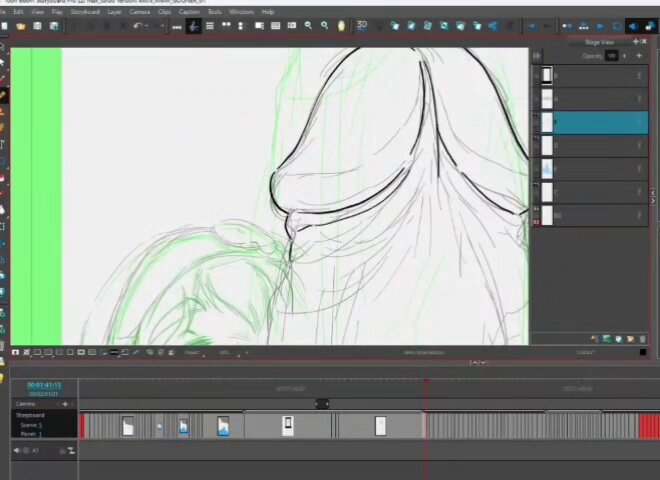Click the current color swatch below the layers

pos(643,352)
